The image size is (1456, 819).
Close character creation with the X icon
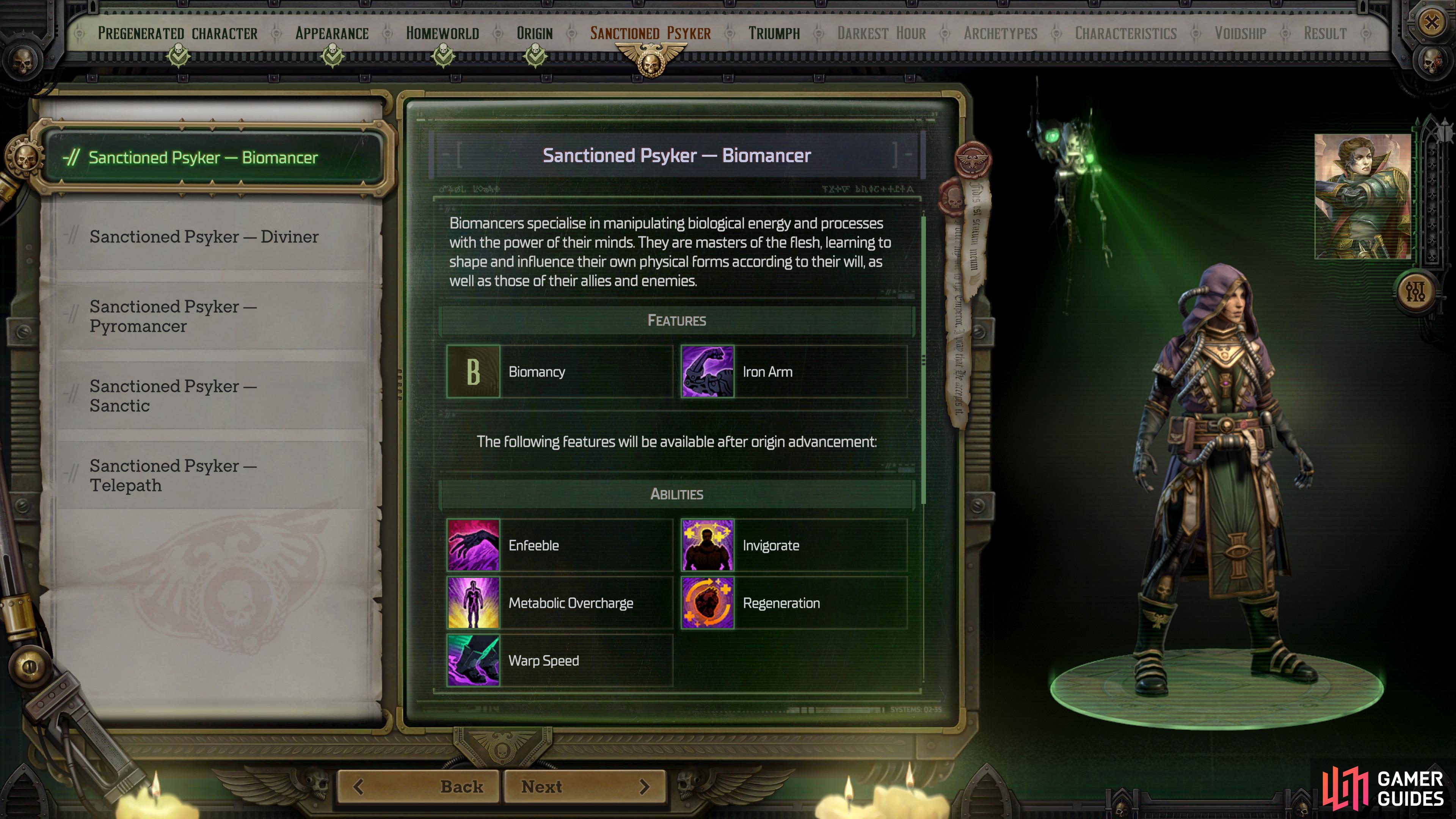pos(1431,23)
